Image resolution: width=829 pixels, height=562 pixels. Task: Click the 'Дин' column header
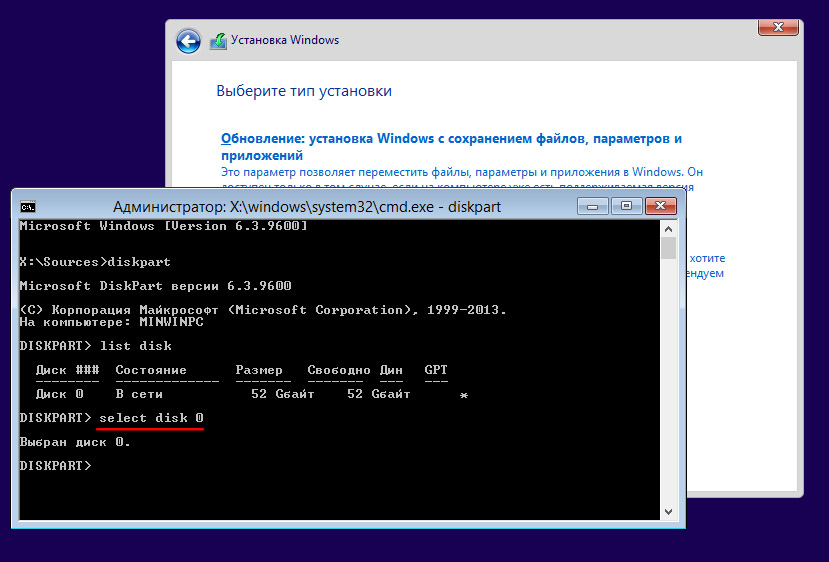(391, 370)
